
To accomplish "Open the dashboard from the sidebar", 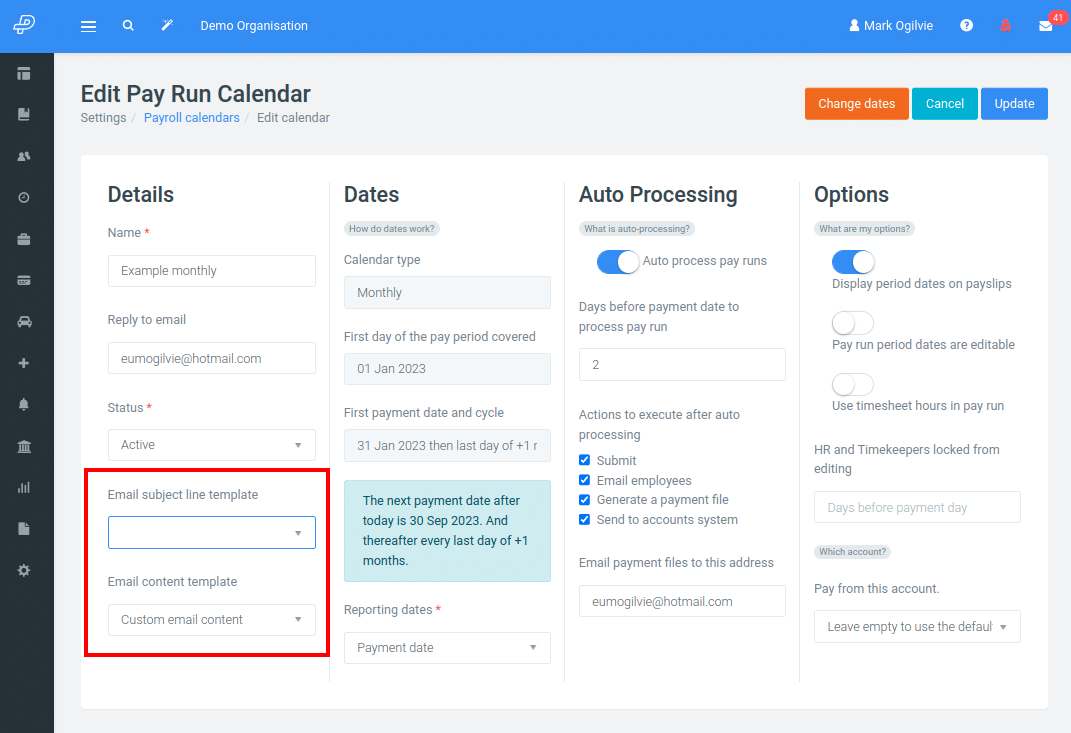I will click(x=27, y=73).
